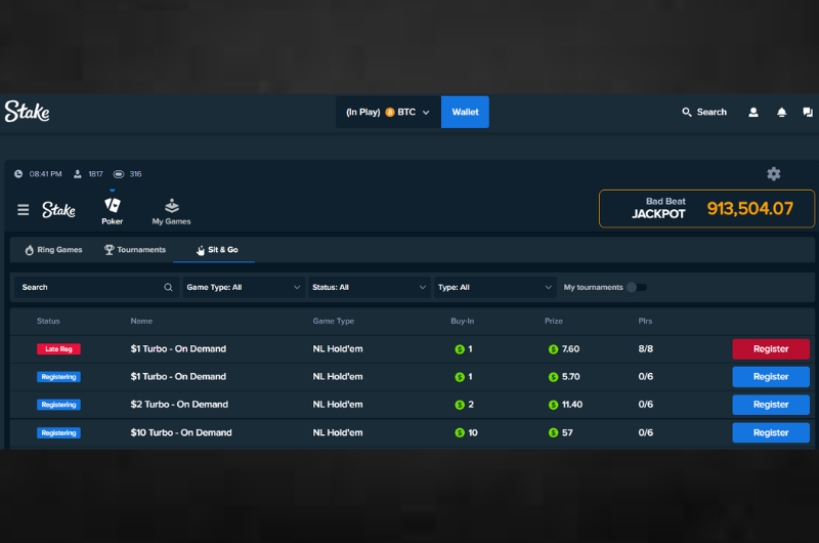Click the clock icon beside 08:41 PM
Image resolution: width=819 pixels, height=543 pixels.
pos(18,174)
